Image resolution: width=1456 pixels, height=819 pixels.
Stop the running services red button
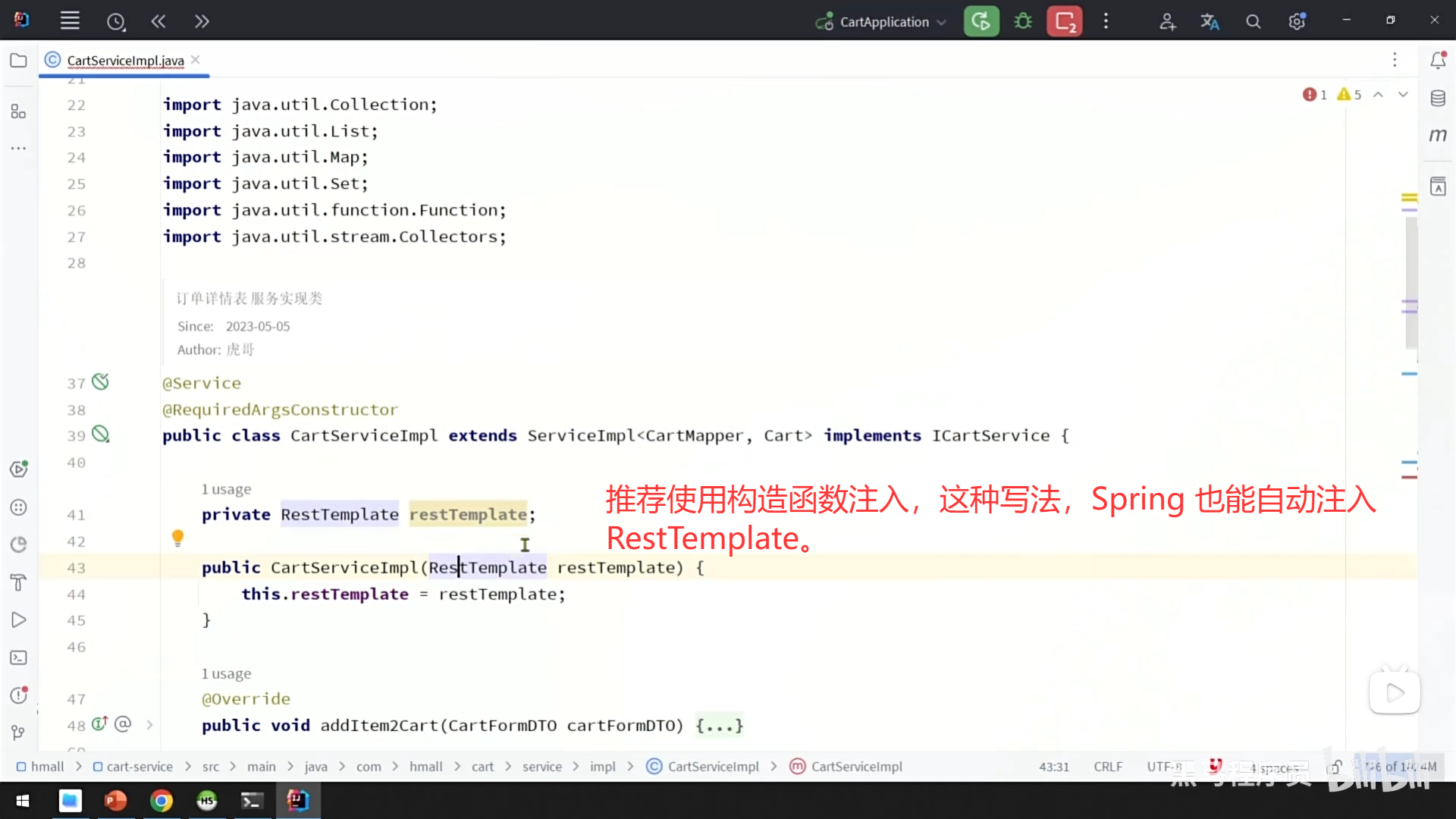[x=1064, y=21]
